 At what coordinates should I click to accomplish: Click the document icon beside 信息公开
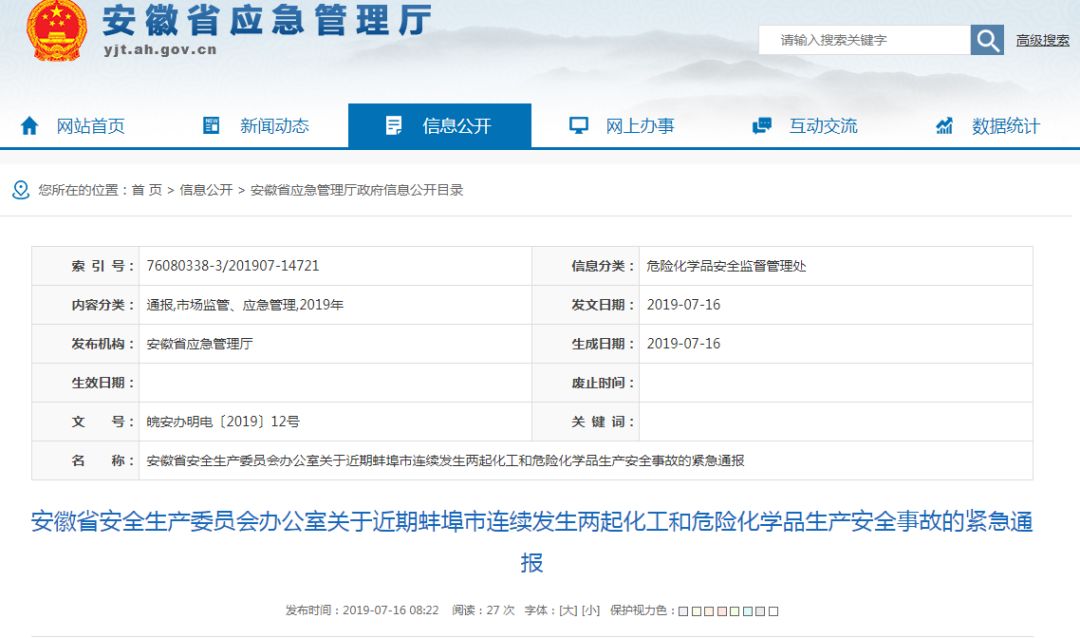pyautogui.click(x=393, y=125)
